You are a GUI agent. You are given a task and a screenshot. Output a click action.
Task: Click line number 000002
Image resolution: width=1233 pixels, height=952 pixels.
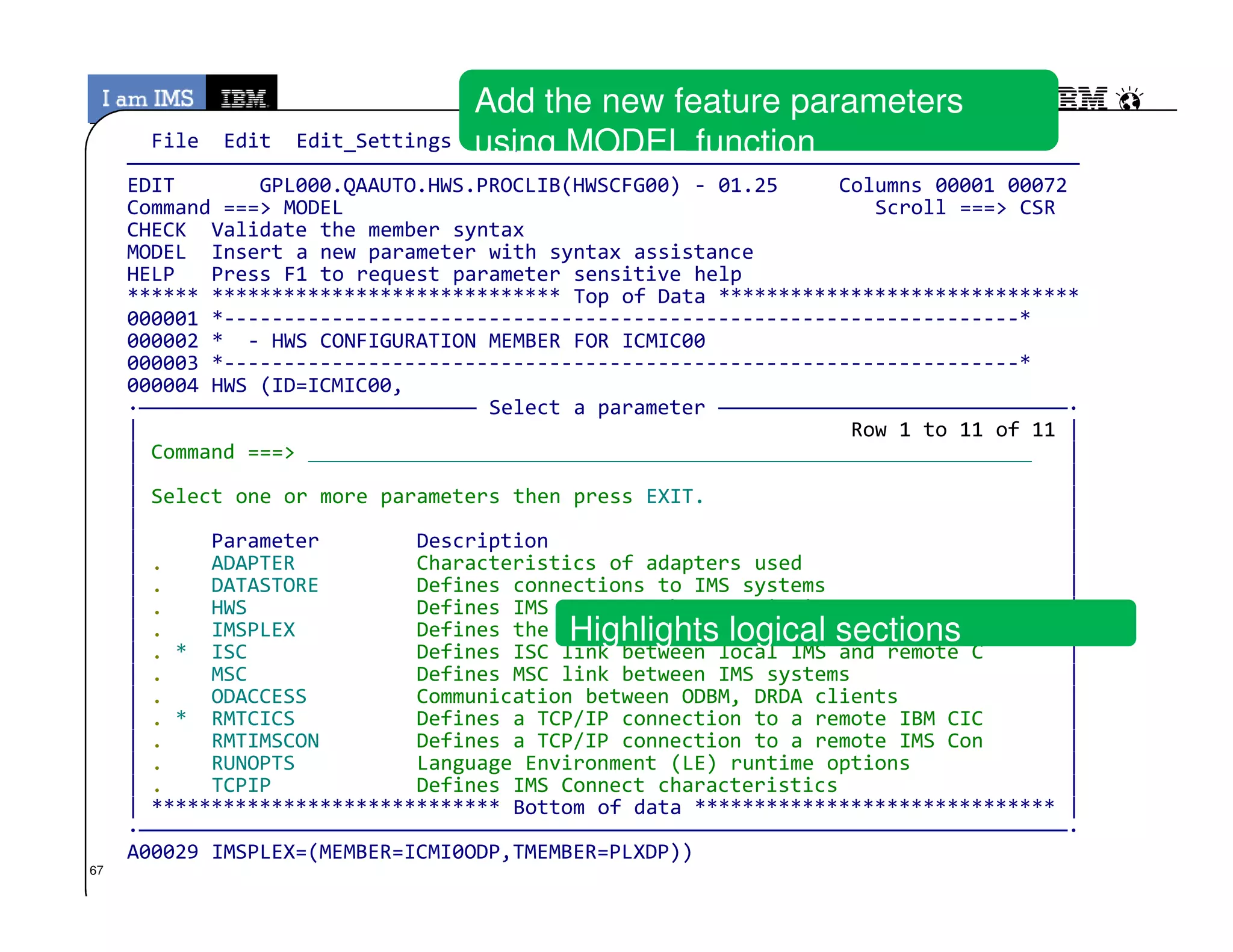163,341
